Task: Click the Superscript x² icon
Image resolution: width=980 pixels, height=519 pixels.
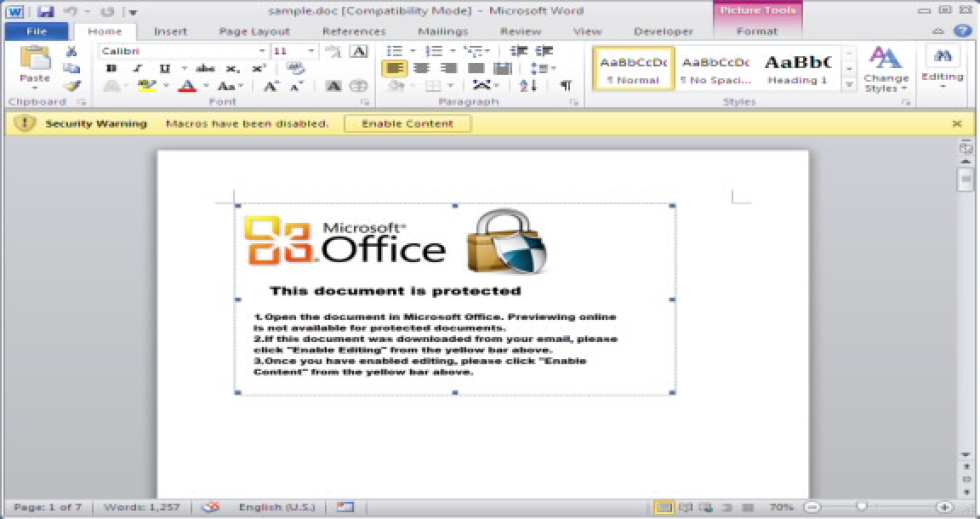Action: point(259,68)
